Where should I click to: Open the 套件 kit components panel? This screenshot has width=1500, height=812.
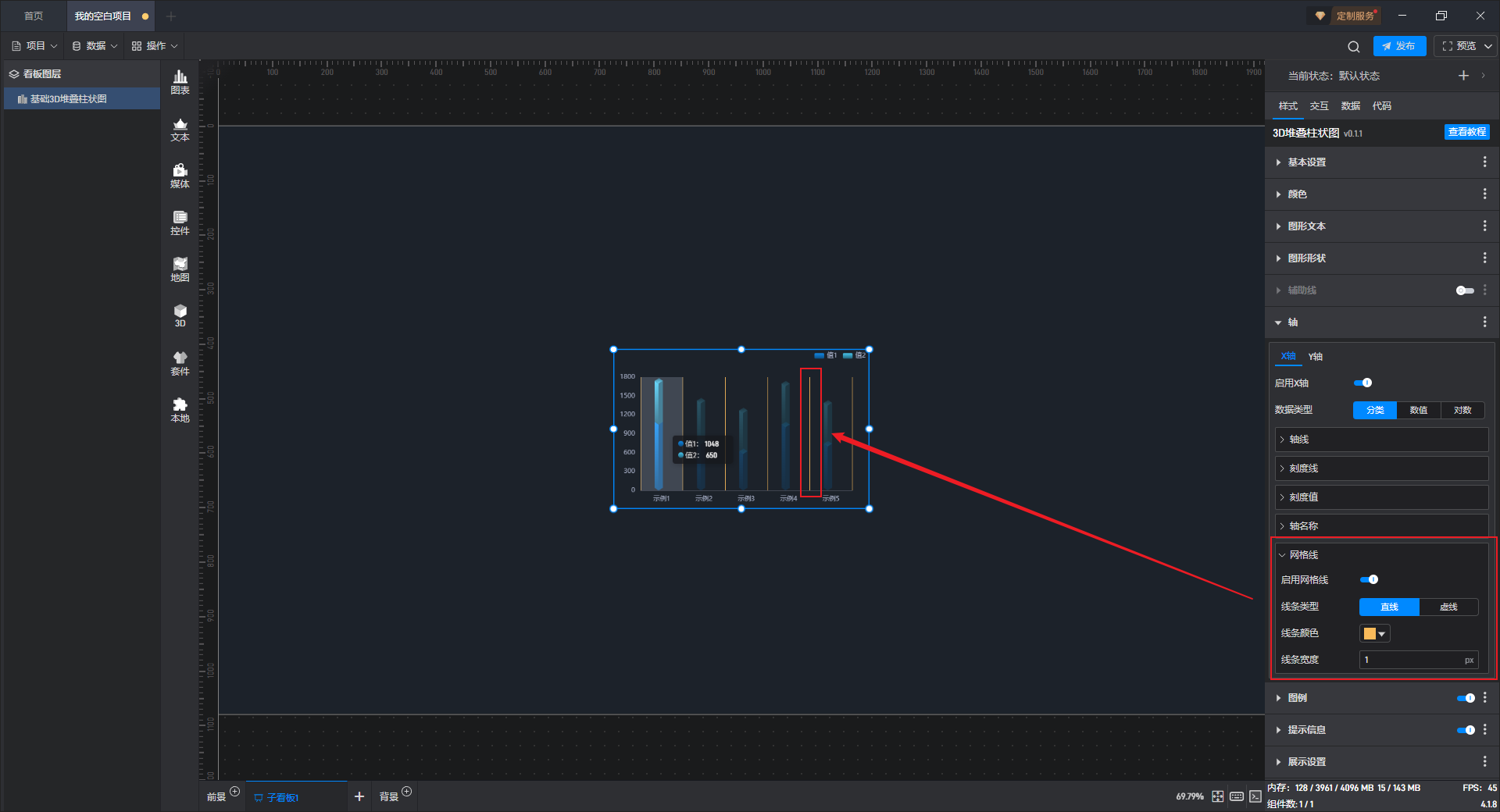click(180, 363)
